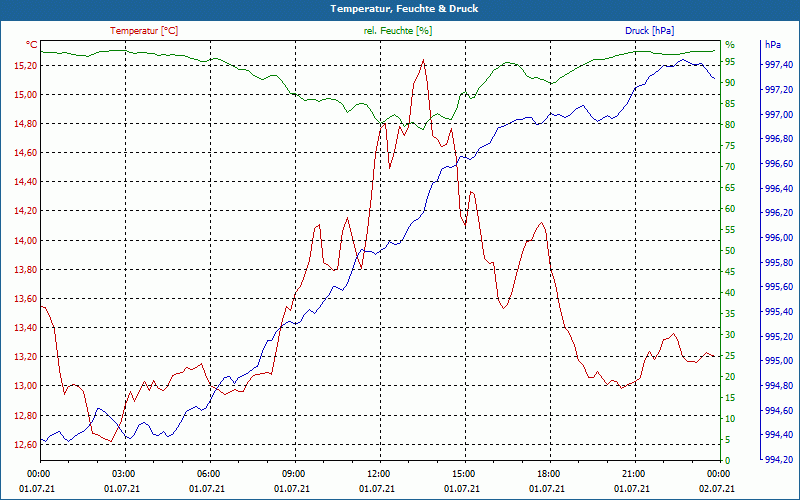Click the 95 humidity axis tick label
800x500 pixels.
(x=730, y=62)
